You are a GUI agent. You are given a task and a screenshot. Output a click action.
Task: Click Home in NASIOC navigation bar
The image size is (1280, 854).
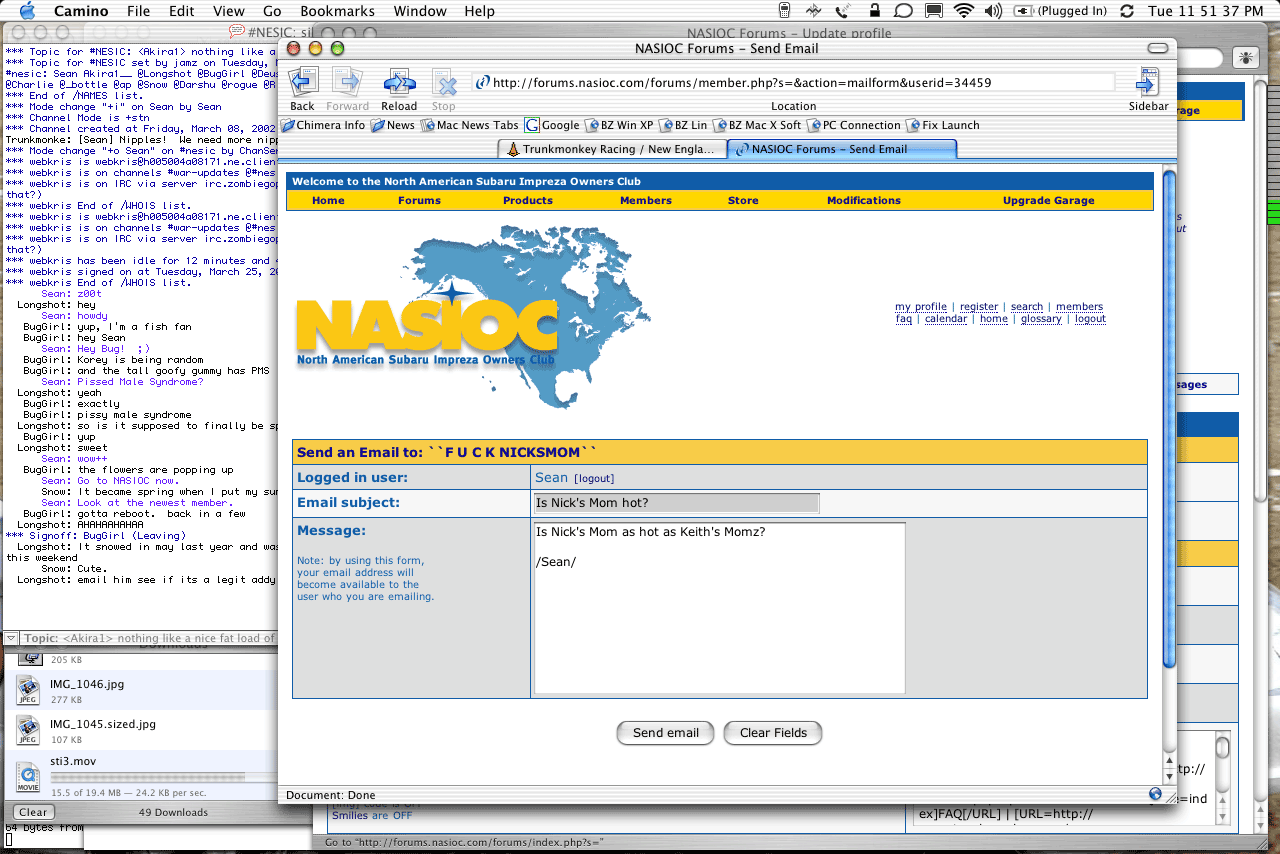coord(328,200)
